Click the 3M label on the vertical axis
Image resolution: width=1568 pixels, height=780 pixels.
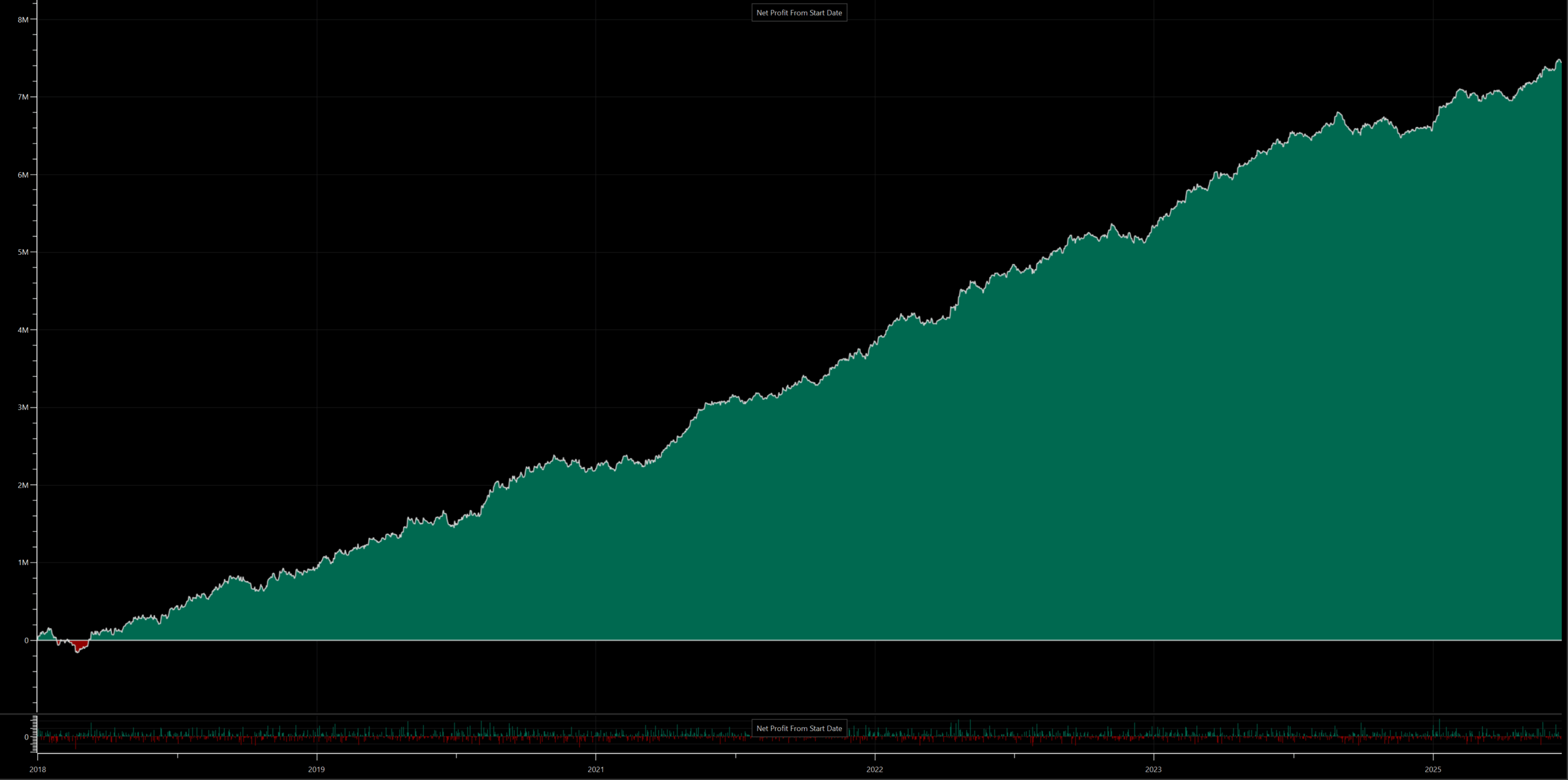pos(23,407)
